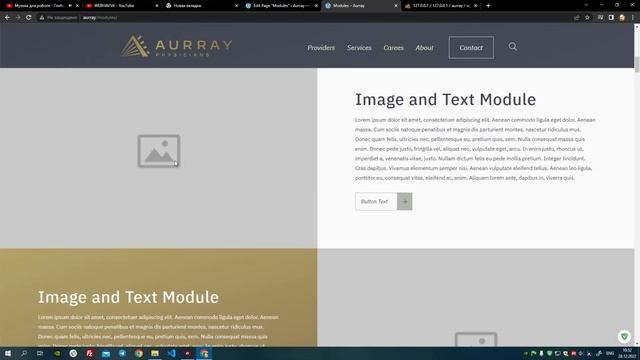
Task: Open Visual Studio Code from the taskbar
Action: pyautogui.click(x=171, y=353)
